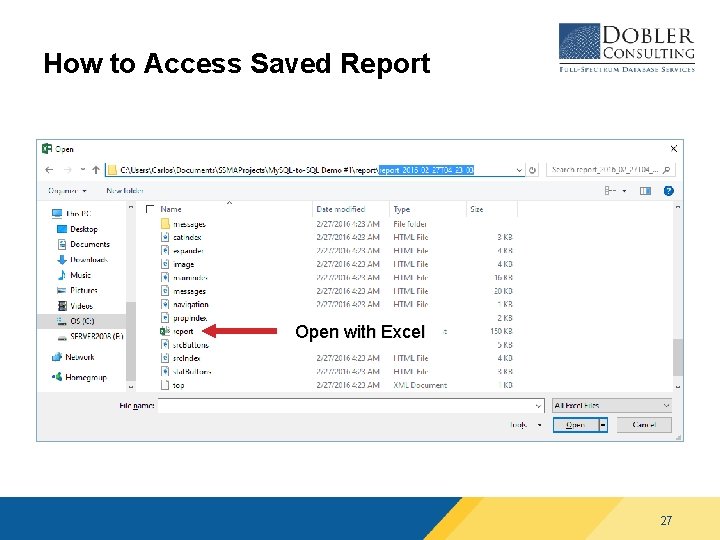Toggle the preview pane
The height and width of the screenshot is (540, 720).
coord(645,191)
